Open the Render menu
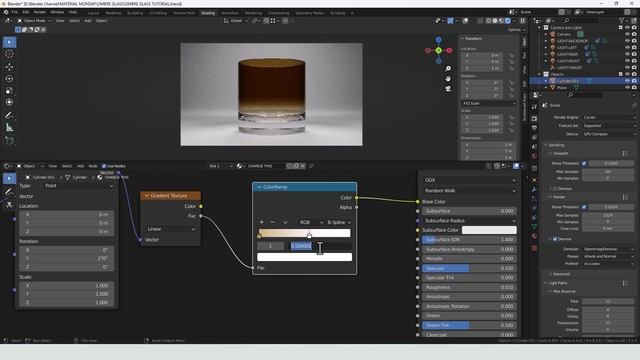This screenshot has height=360, width=640. pyautogui.click(x=40, y=12)
